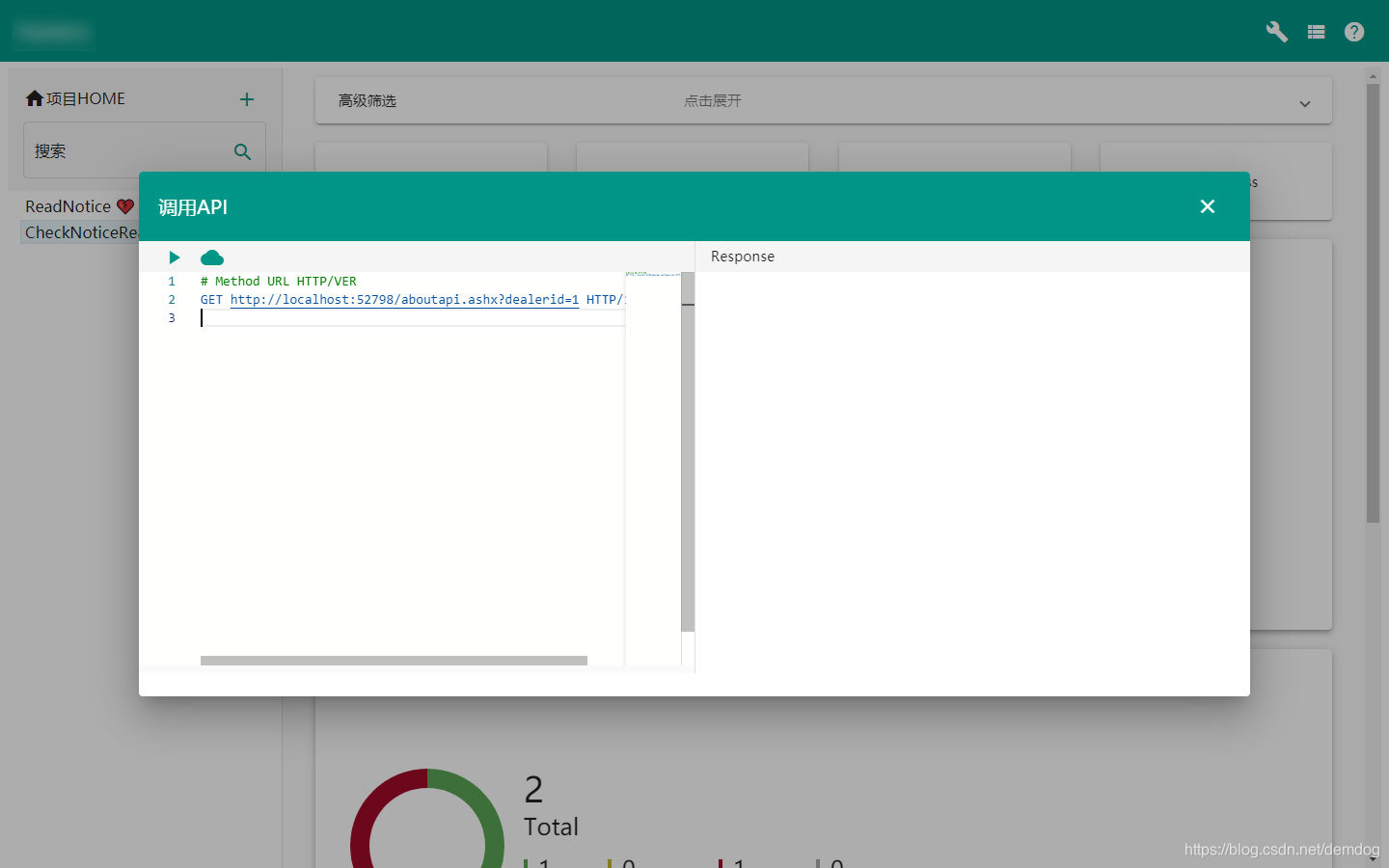This screenshot has width=1389, height=868.
Task: Click the editor vertical scrollbar
Action: coord(688,451)
